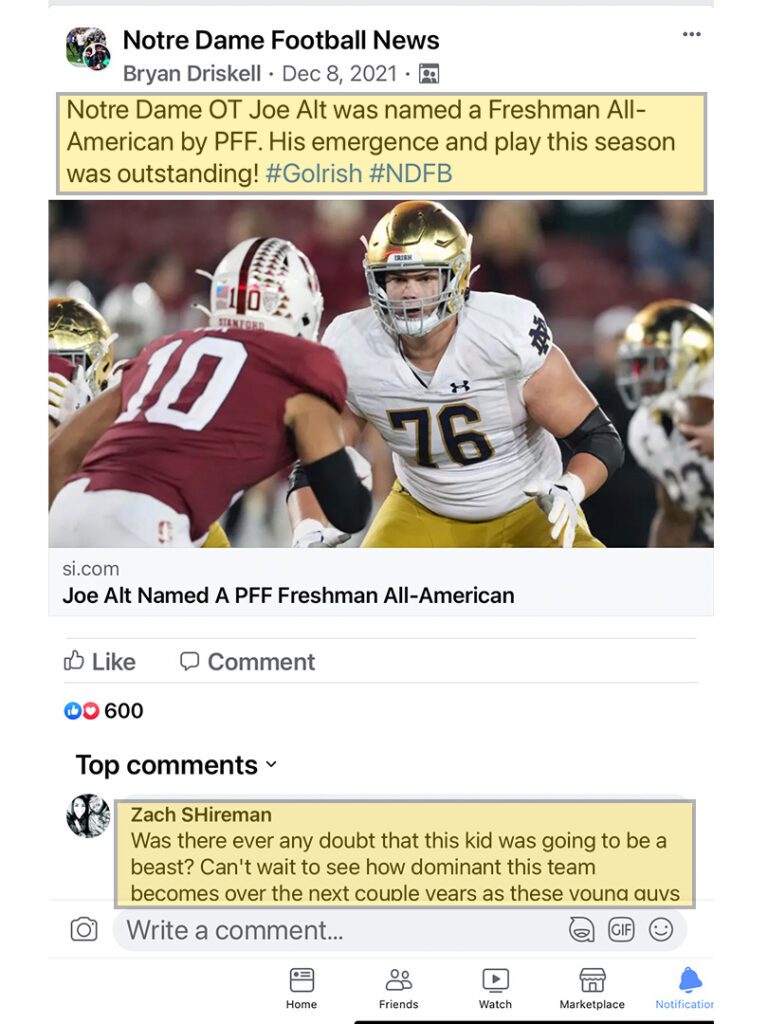Viewport: 768px width, 1024px height.
Task: Open the sticker picker in the comment box
Action: 581,930
